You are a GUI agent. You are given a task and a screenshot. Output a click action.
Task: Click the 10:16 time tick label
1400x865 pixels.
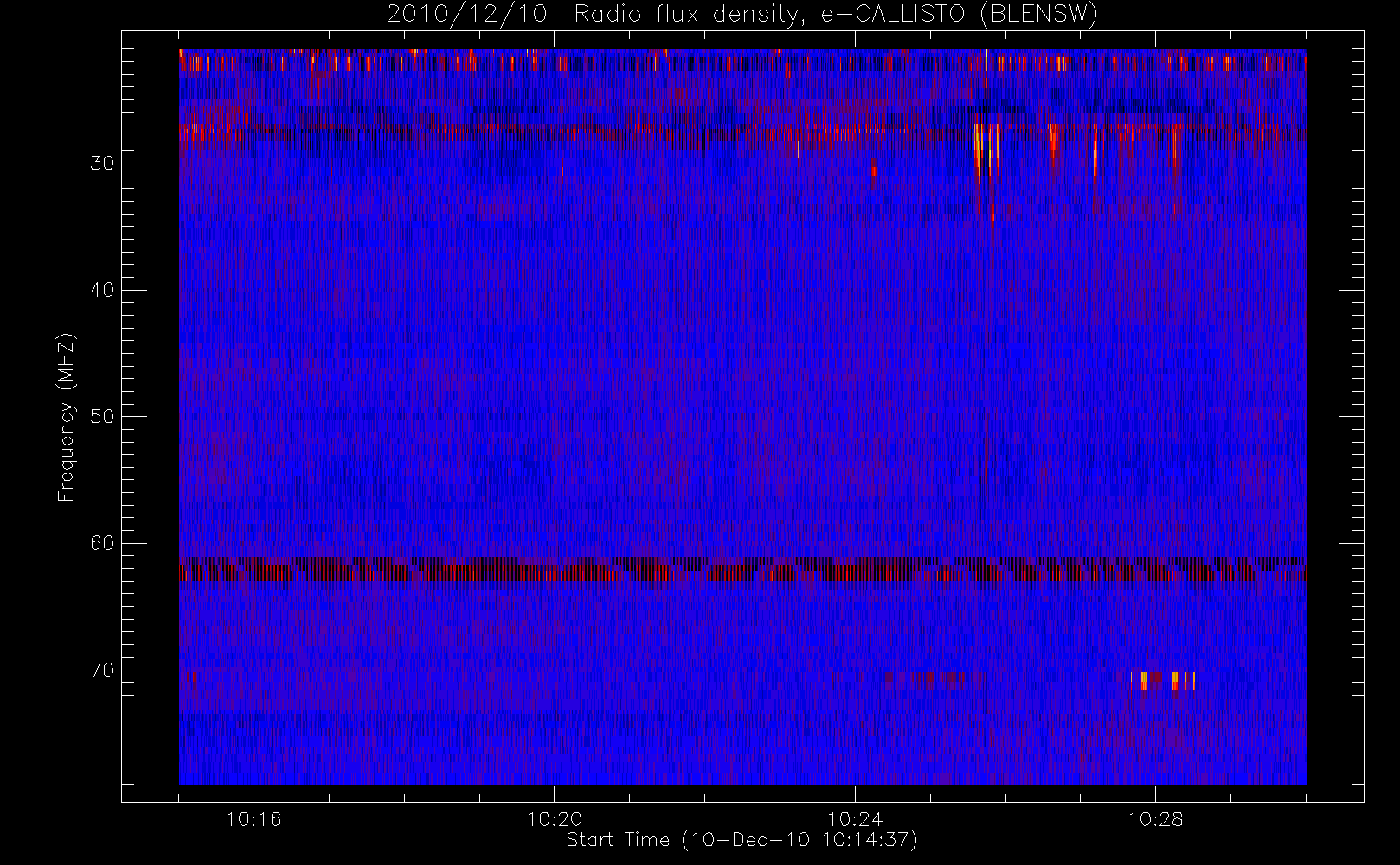pos(254,819)
